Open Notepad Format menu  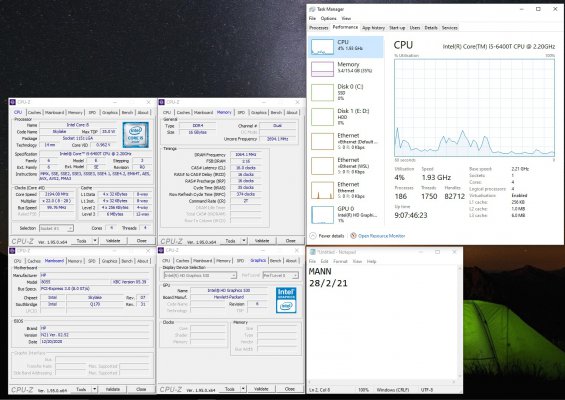pyautogui.click(x=340, y=261)
